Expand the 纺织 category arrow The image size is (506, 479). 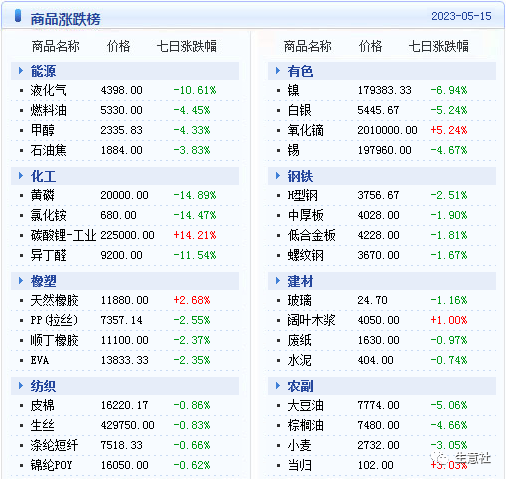[x=21, y=386]
